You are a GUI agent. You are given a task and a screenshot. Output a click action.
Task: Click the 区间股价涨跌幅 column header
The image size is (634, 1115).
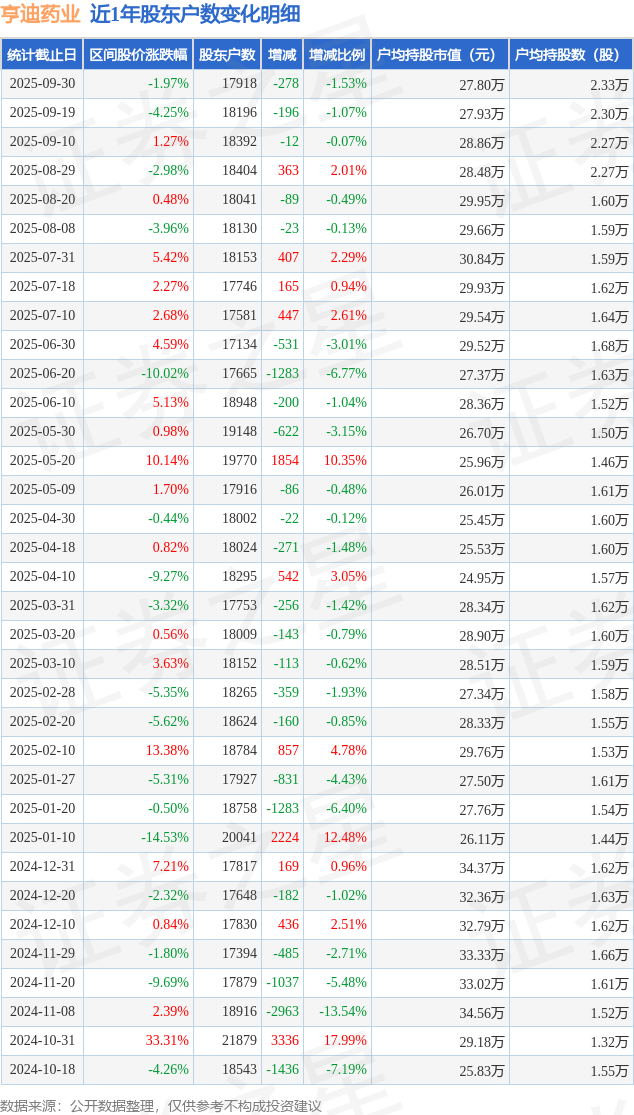point(137,55)
